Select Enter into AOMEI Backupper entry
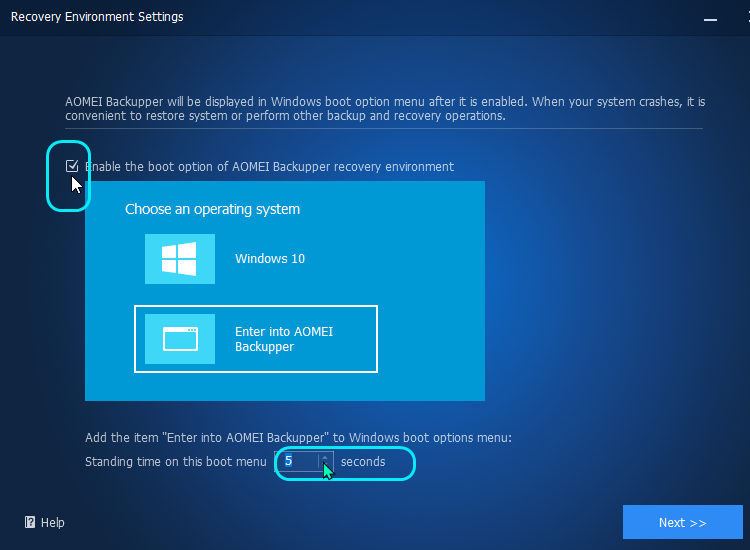This screenshot has height=550, width=750. pyautogui.click(x=256, y=339)
